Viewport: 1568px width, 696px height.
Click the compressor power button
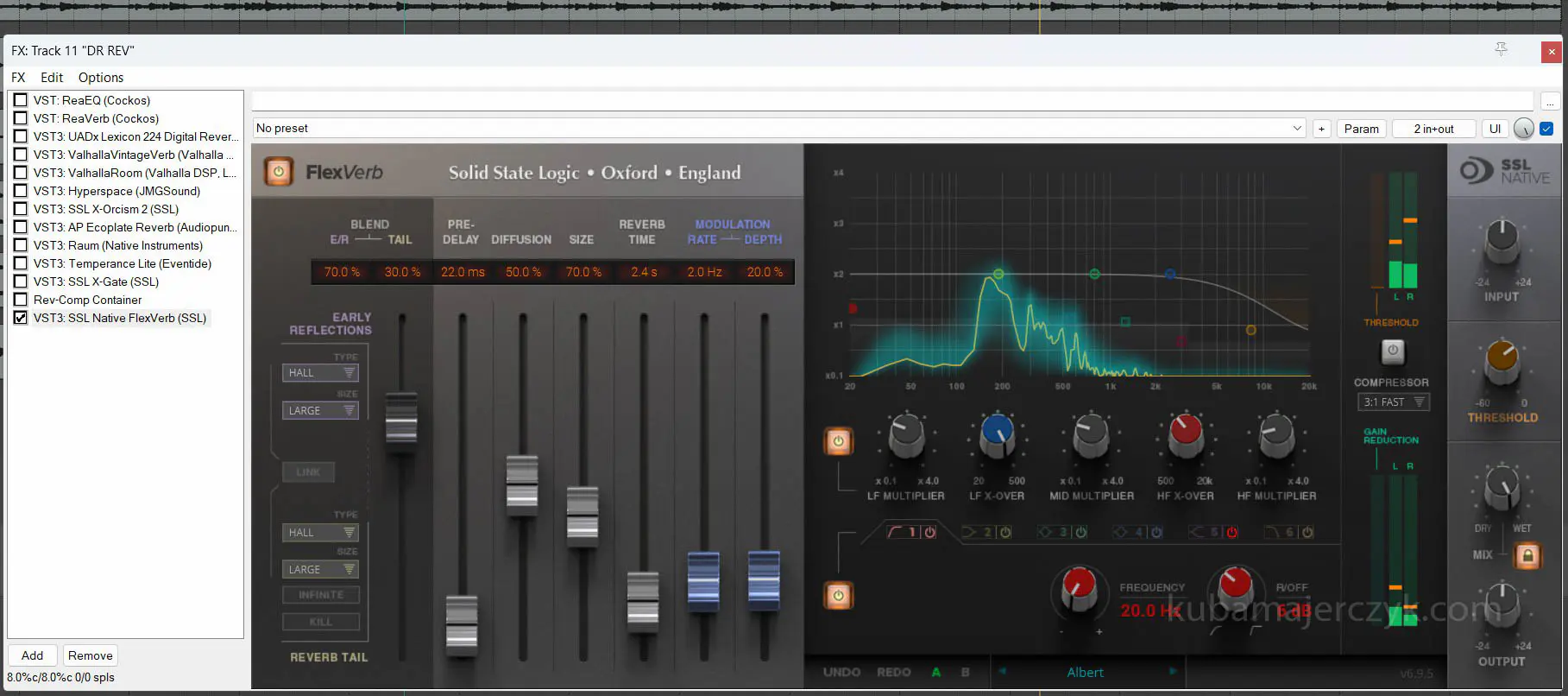pyautogui.click(x=1392, y=351)
